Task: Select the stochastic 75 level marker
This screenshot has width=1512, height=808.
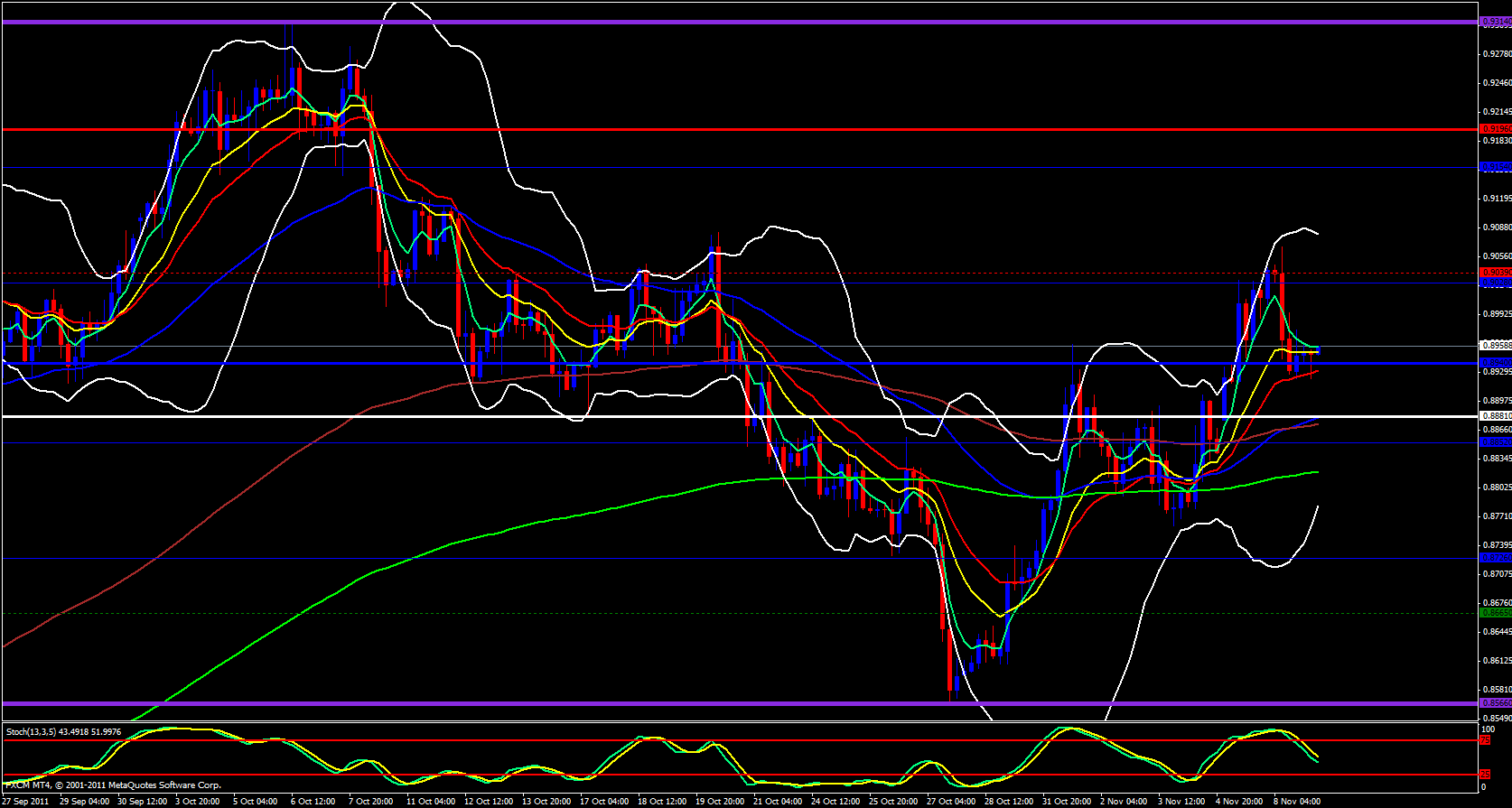Action: (1484, 740)
